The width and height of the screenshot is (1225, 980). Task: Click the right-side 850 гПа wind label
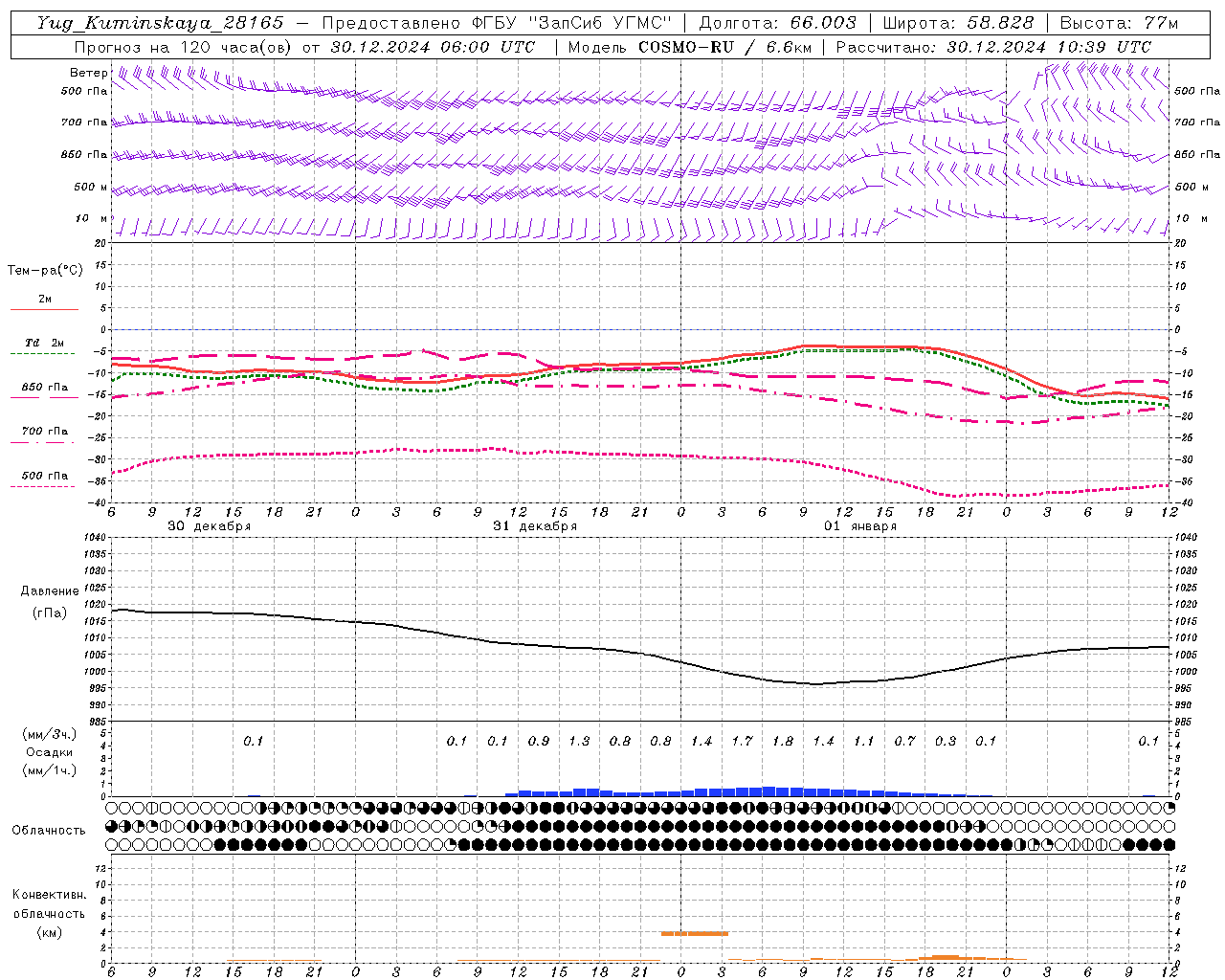[x=1197, y=154]
